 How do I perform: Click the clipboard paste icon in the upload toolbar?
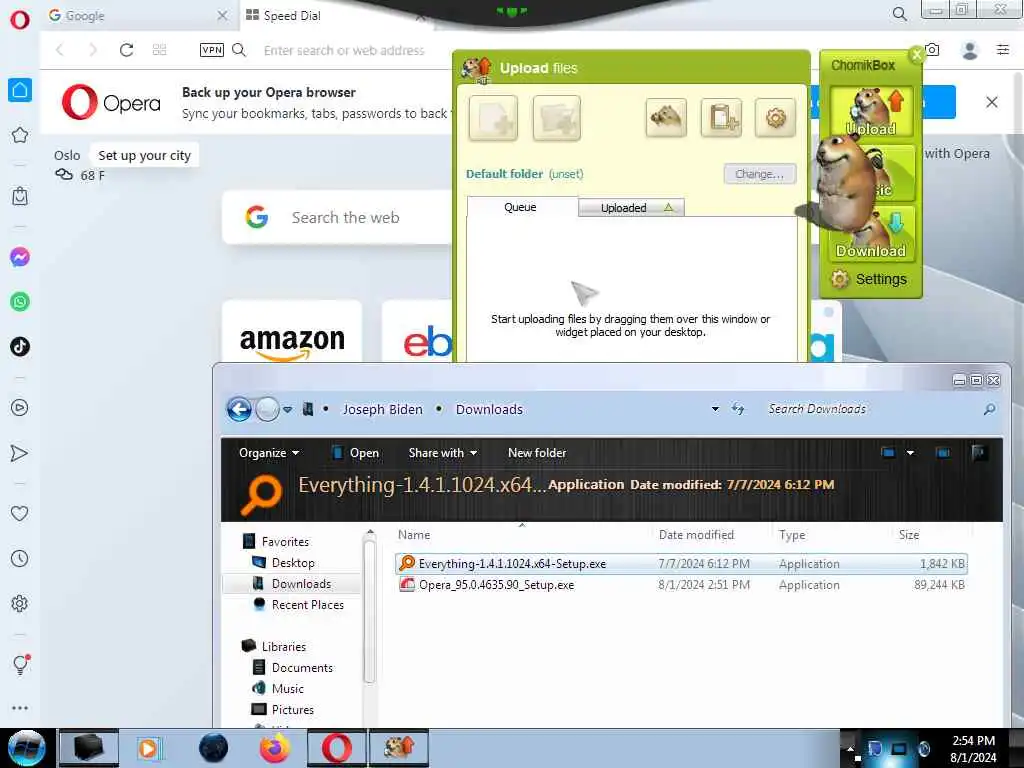point(721,118)
